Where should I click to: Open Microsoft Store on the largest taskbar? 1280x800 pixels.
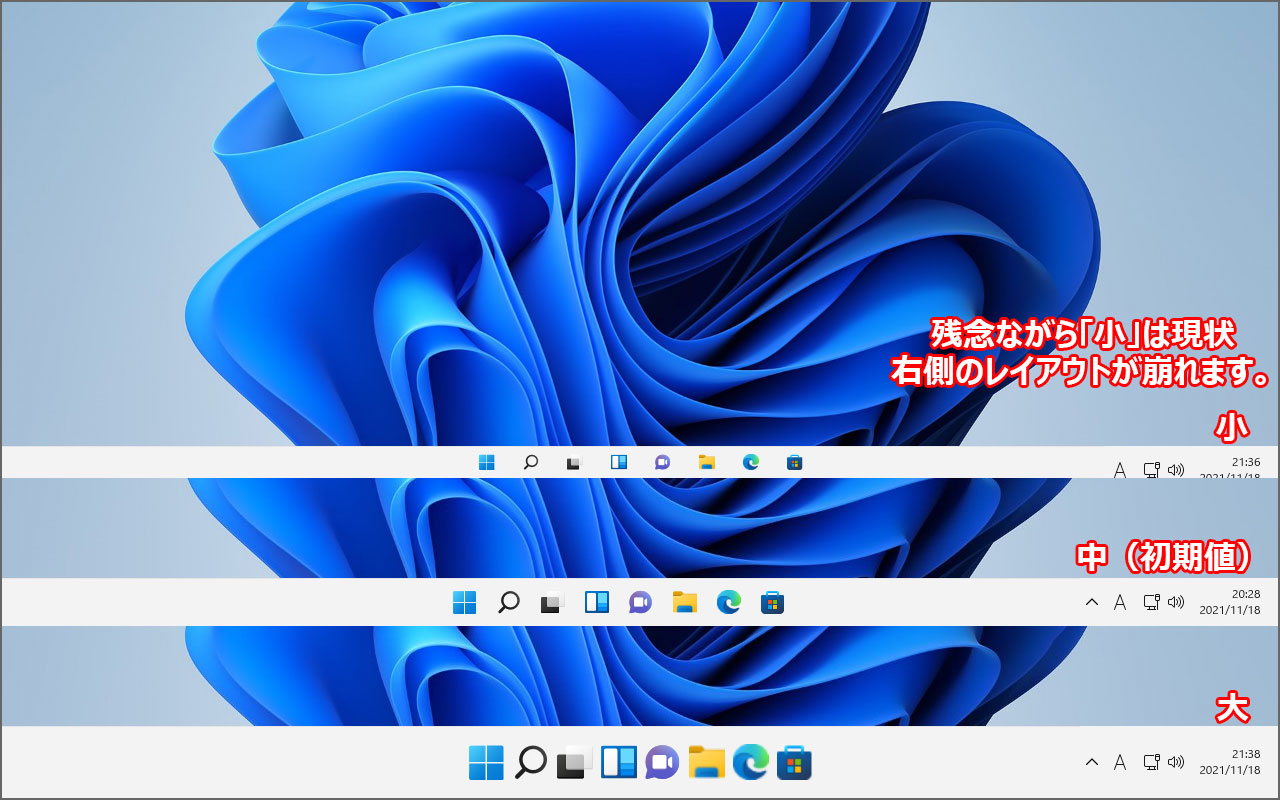pyautogui.click(x=794, y=762)
